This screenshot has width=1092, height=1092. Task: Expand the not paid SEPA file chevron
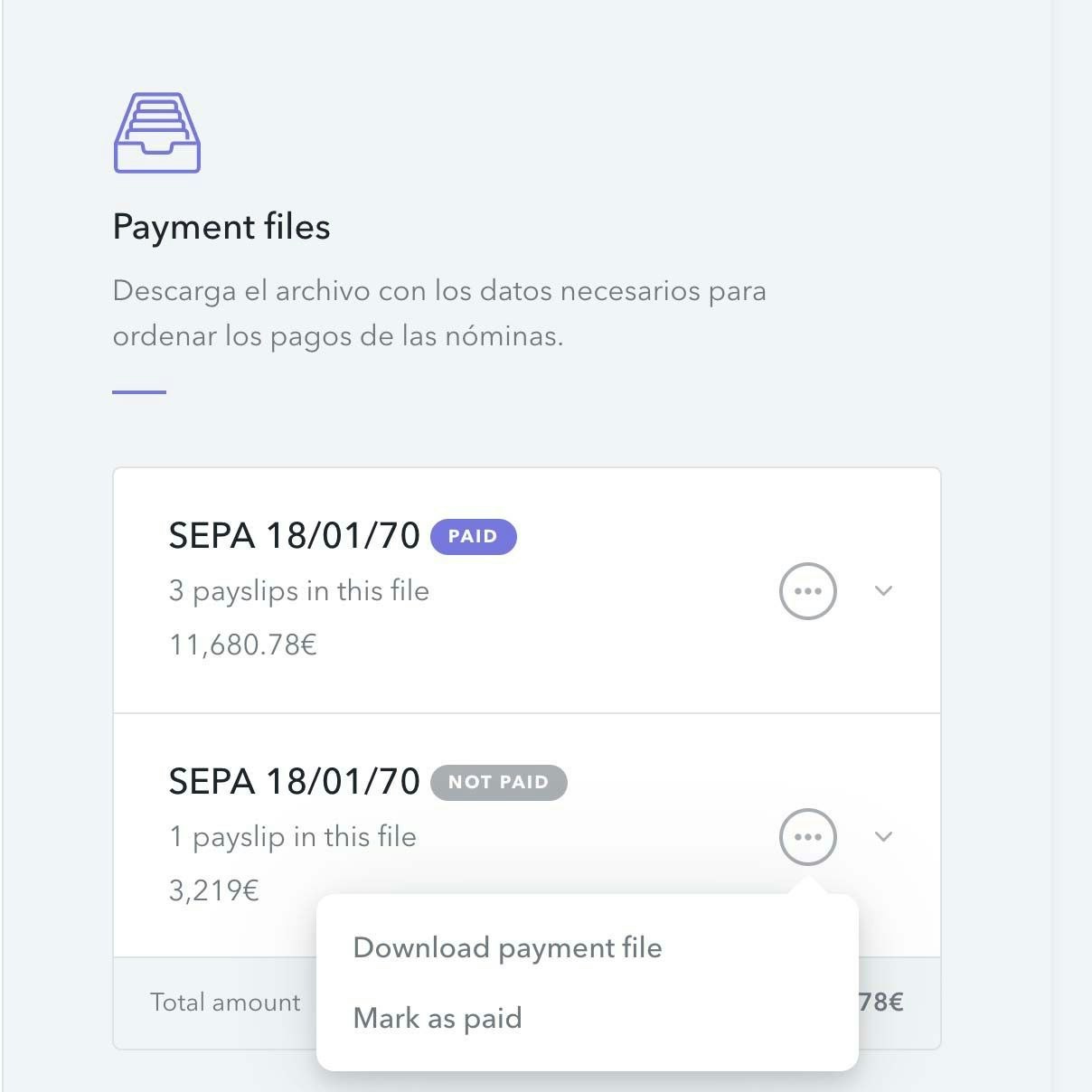[884, 837]
